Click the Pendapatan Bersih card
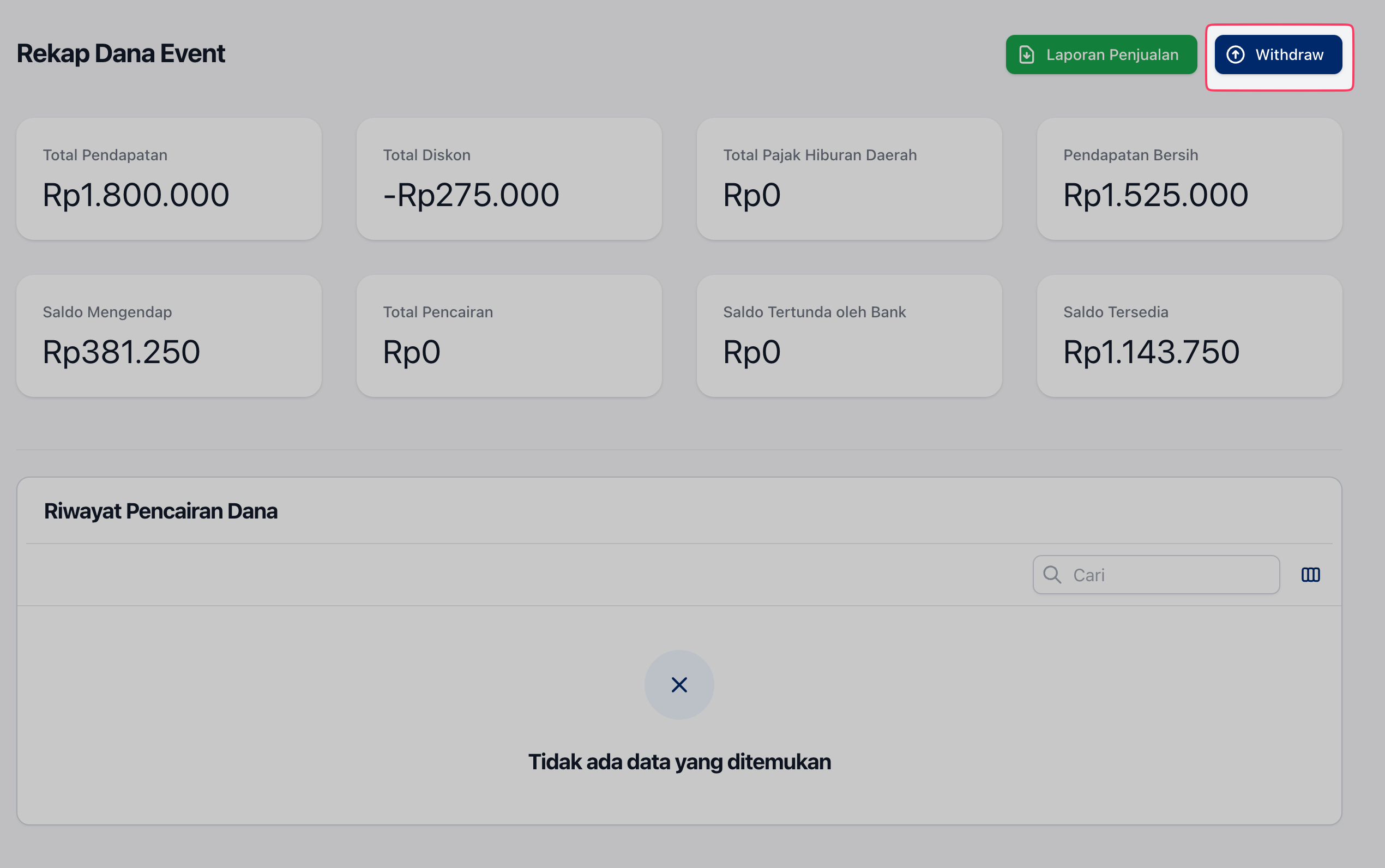Screen dimensions: 1385x868 1189,179
